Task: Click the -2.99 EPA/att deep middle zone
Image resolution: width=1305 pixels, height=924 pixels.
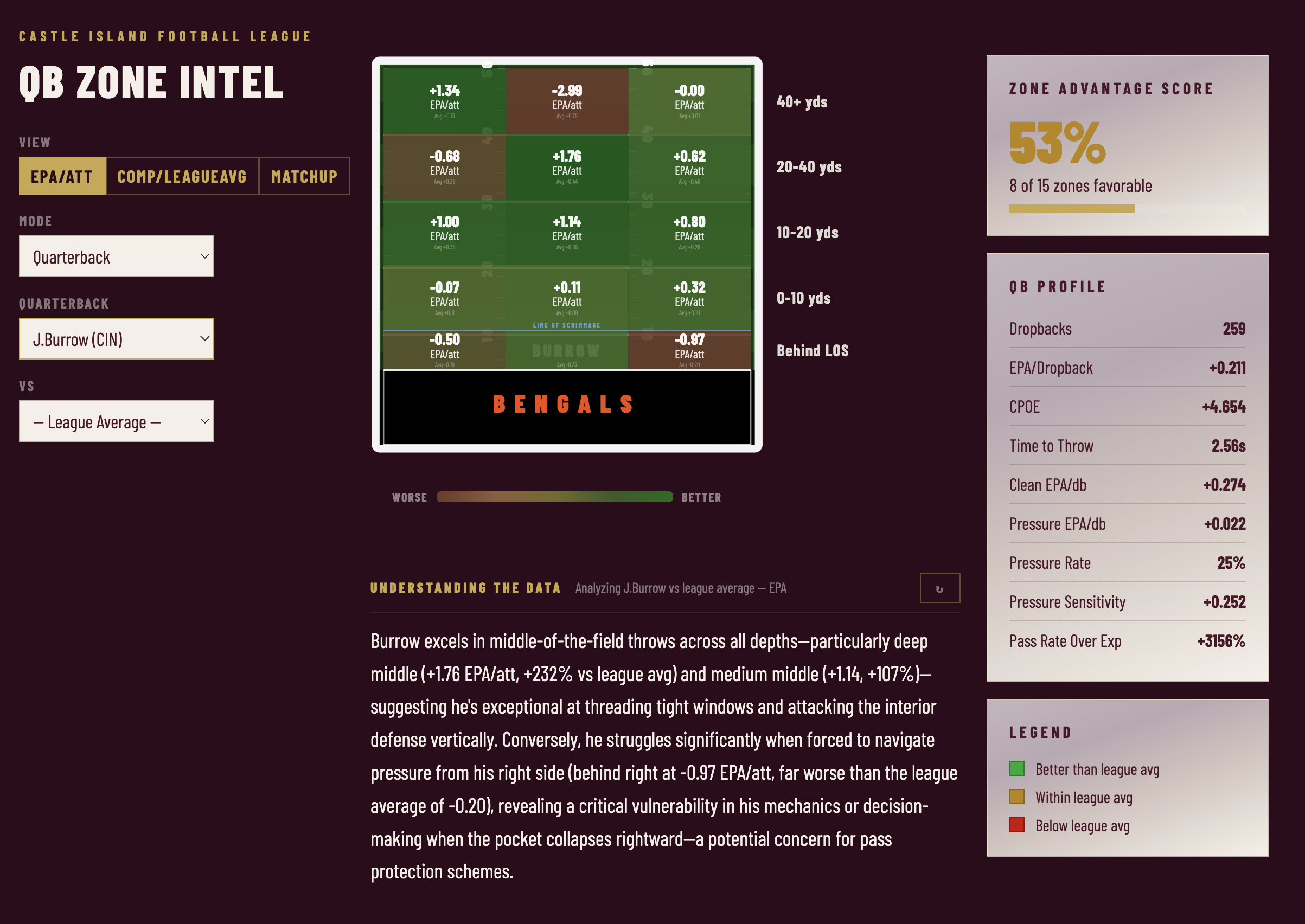Action: tap(567, 101)
